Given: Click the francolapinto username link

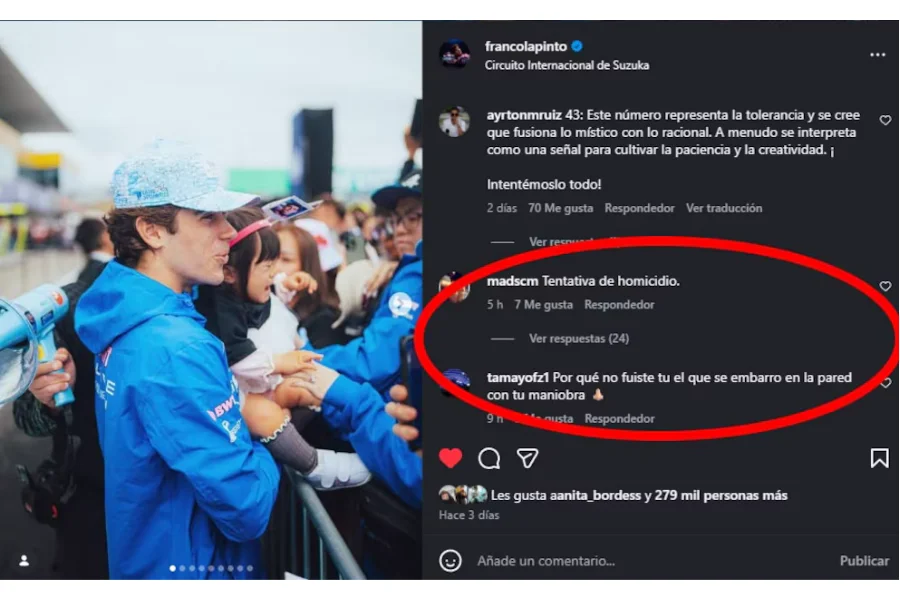Looking at the screenshot, I should click(526, 46).
